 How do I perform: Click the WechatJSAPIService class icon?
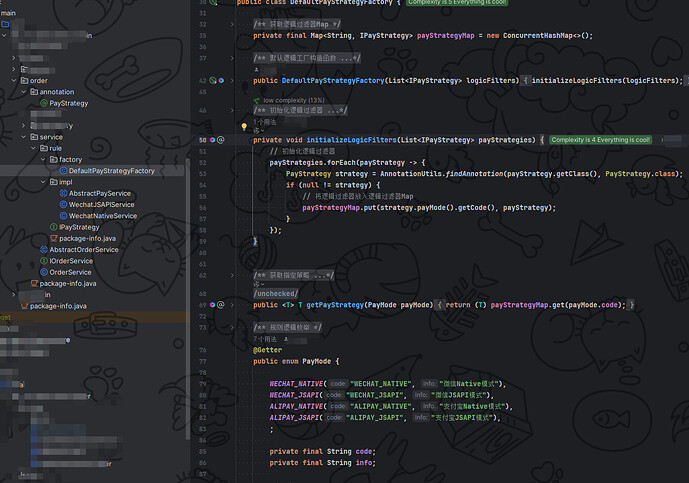[63, 204]
